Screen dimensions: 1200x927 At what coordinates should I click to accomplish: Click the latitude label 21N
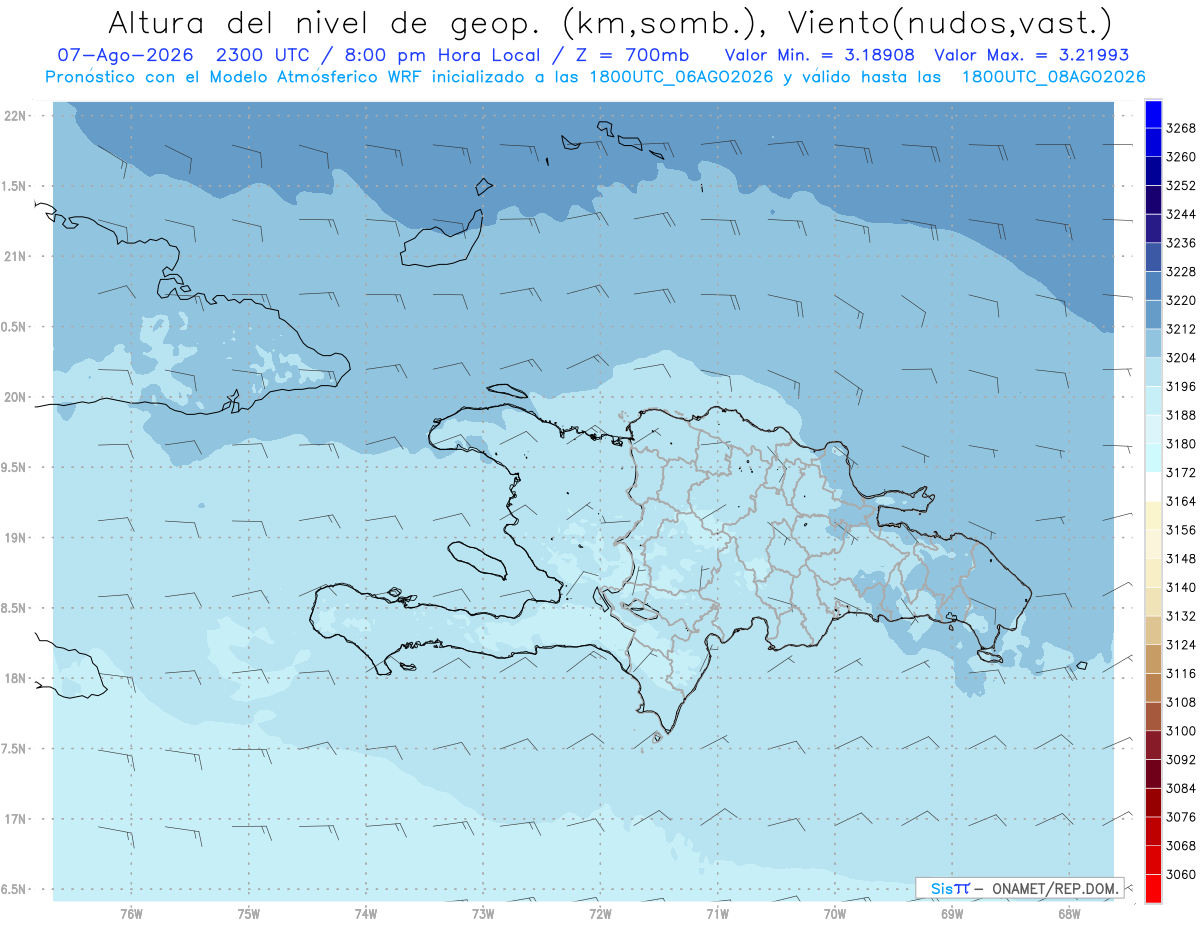coord(15,256)
